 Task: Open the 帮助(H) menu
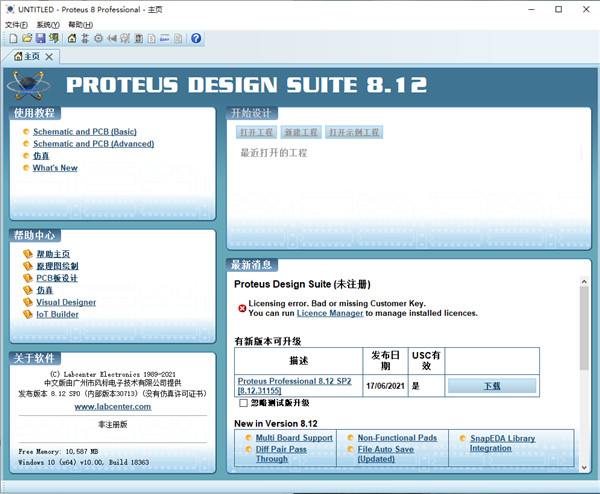click(x=80, y=24)
